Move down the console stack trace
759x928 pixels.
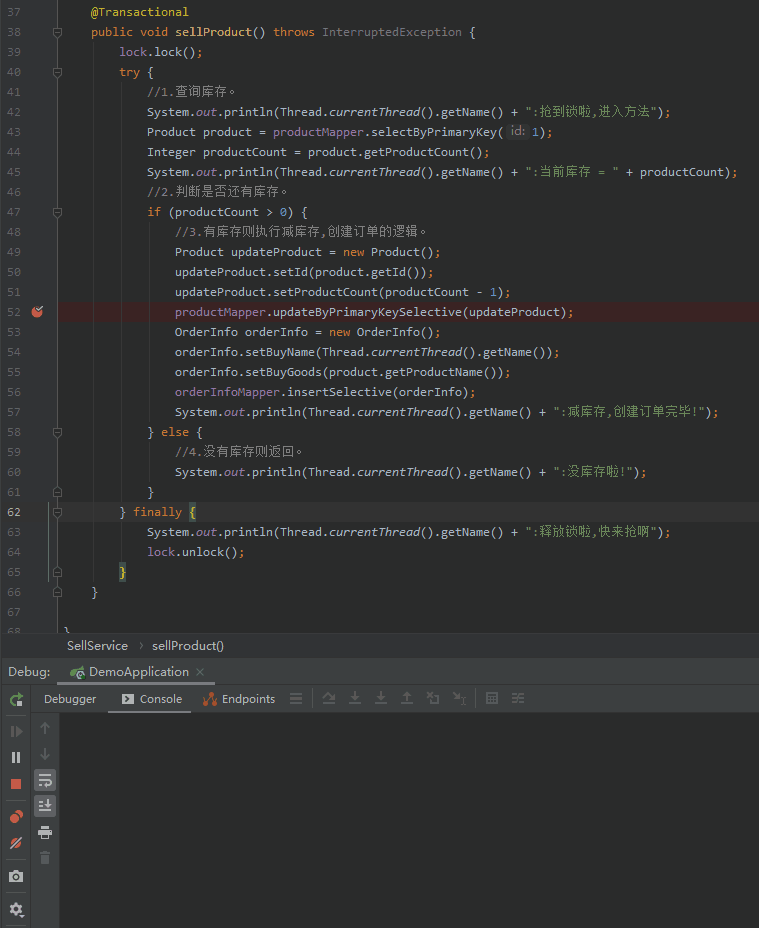pos(45,754)
